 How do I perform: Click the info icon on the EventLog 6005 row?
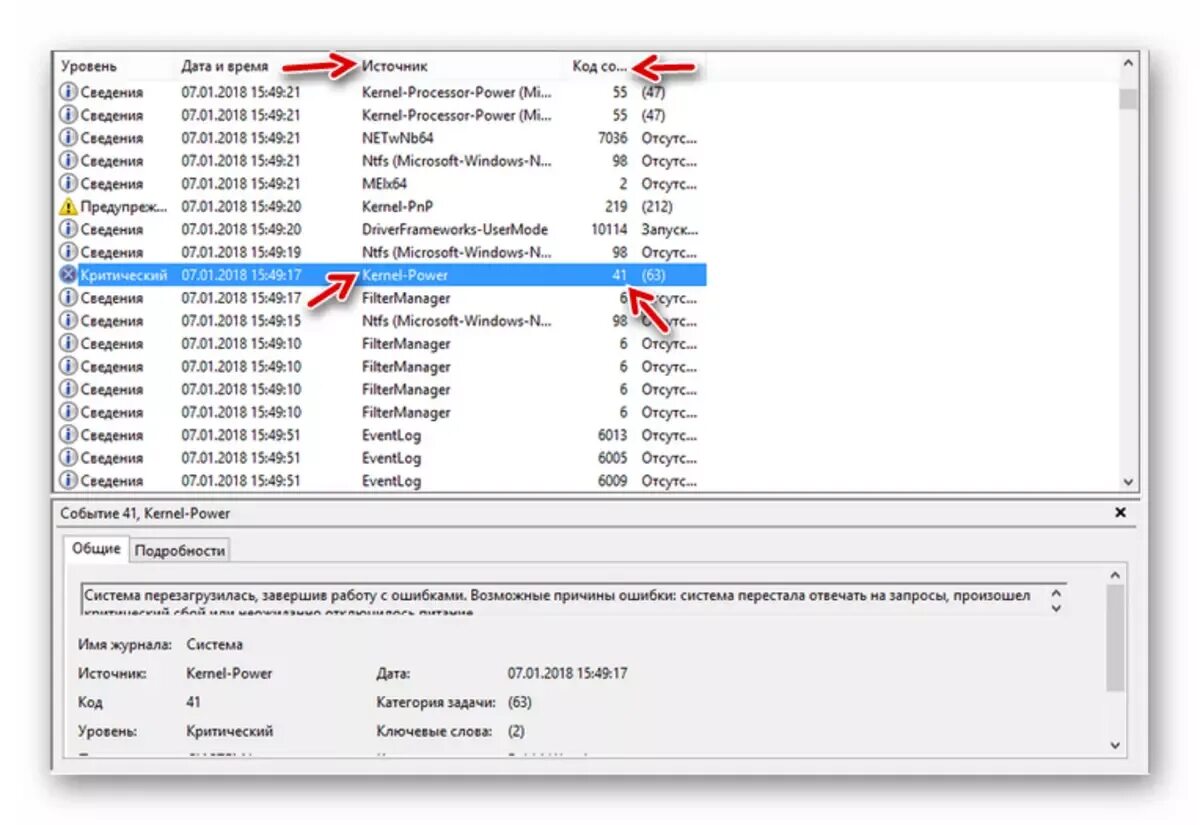(68, 458)
